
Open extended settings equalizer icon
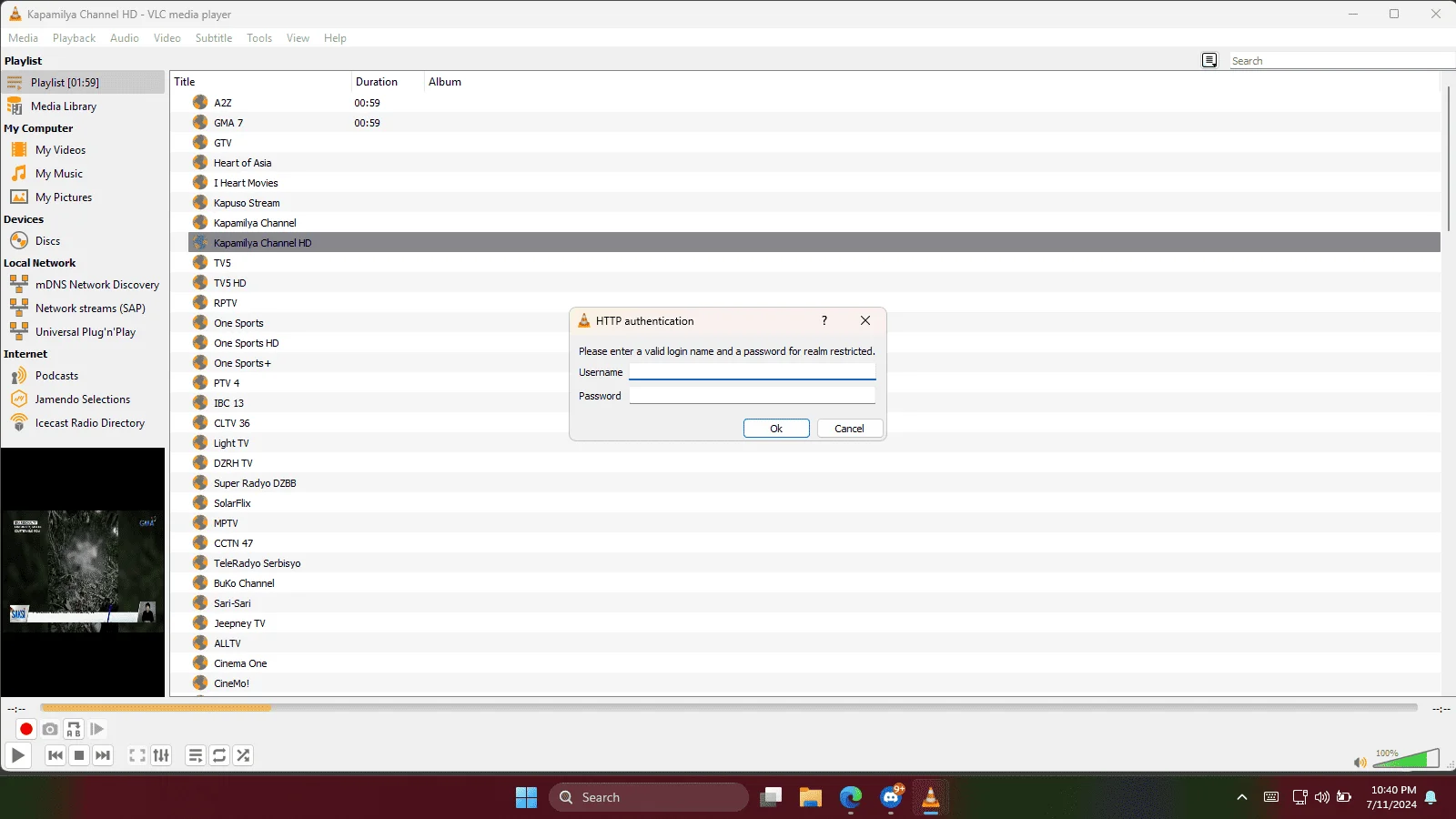click(x=161, y=755)
